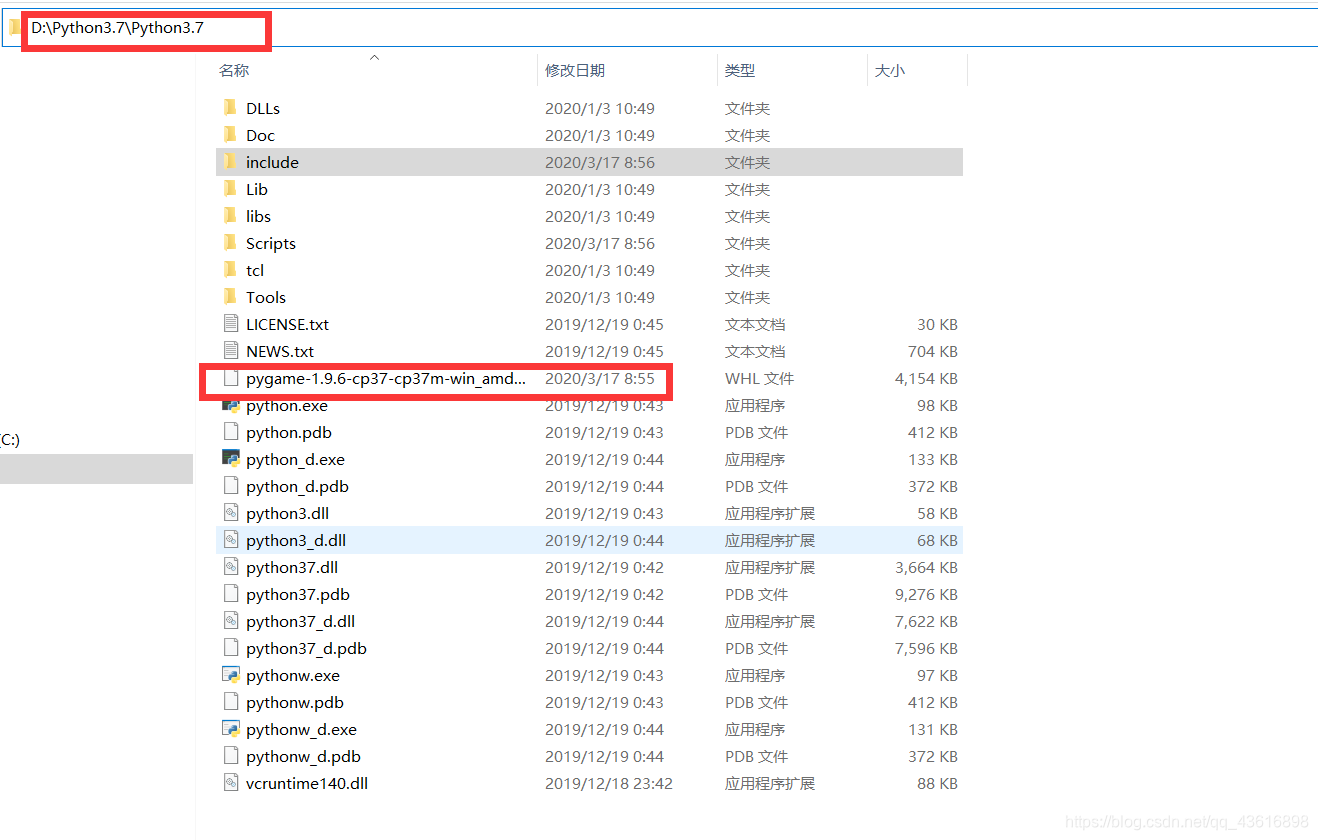
Task: Select the python_d.pdb file name
Action: click(297, 486)
